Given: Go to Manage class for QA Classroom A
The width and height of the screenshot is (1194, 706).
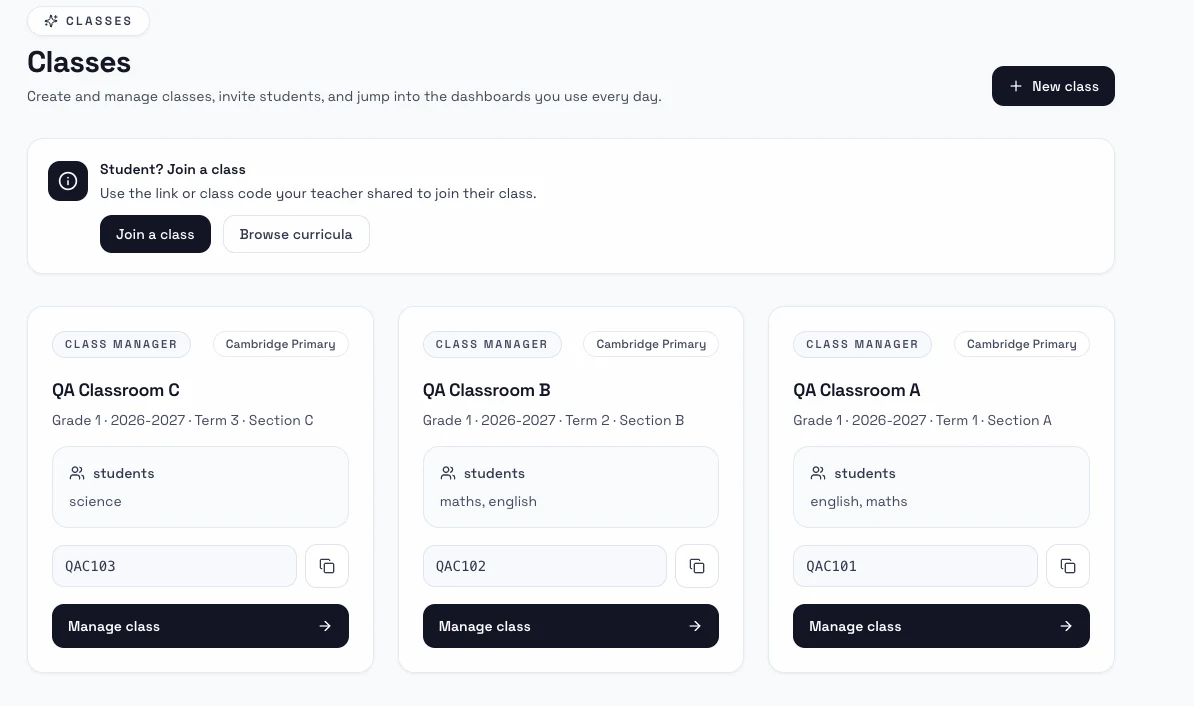Looking at the screenshot, I should (941, 626).
